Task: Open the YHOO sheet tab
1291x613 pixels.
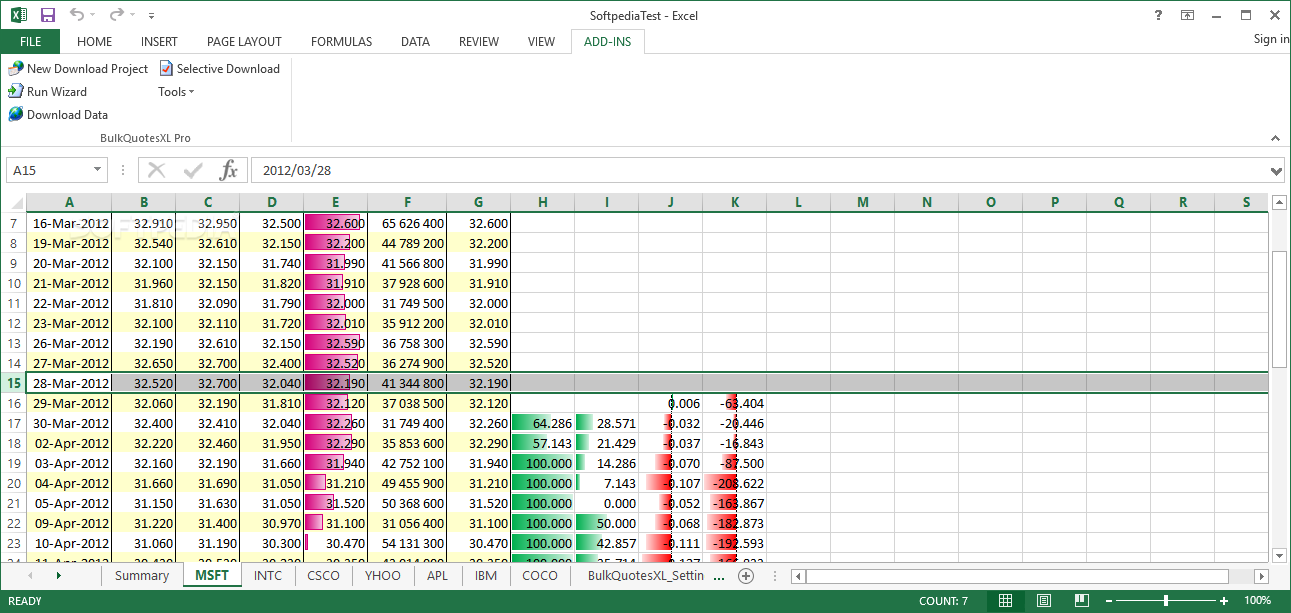Action: [383, 576]
